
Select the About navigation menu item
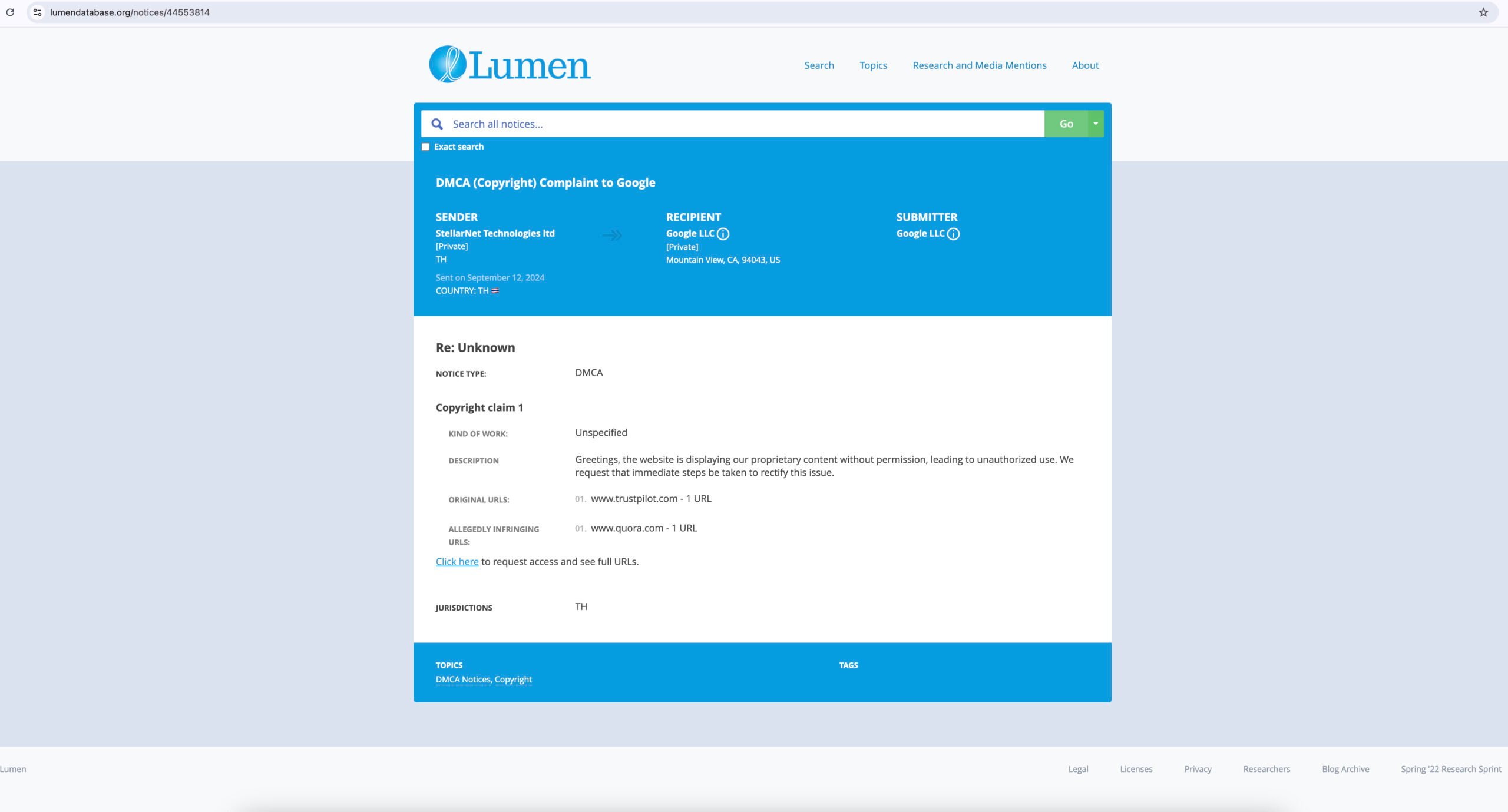(1085, 65)
